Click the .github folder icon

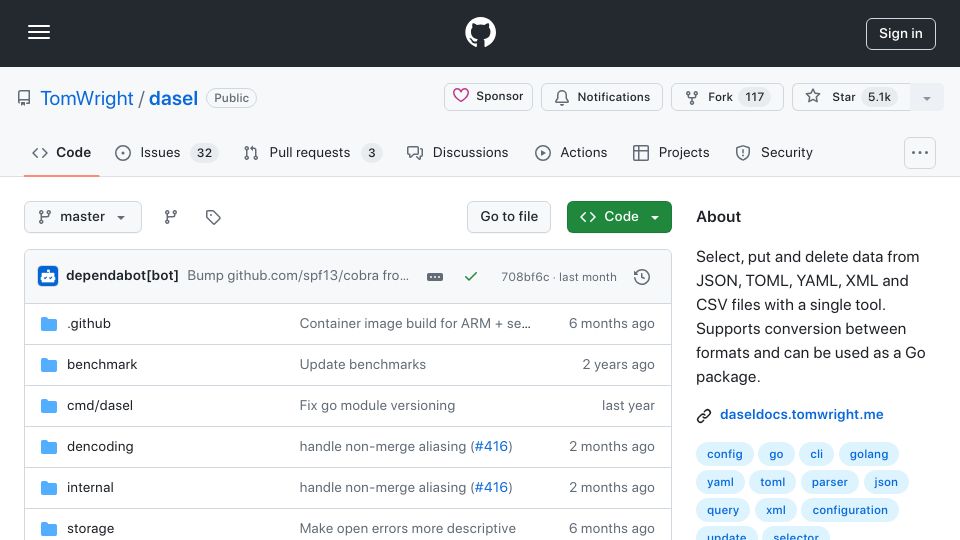[x=49, y=324]
